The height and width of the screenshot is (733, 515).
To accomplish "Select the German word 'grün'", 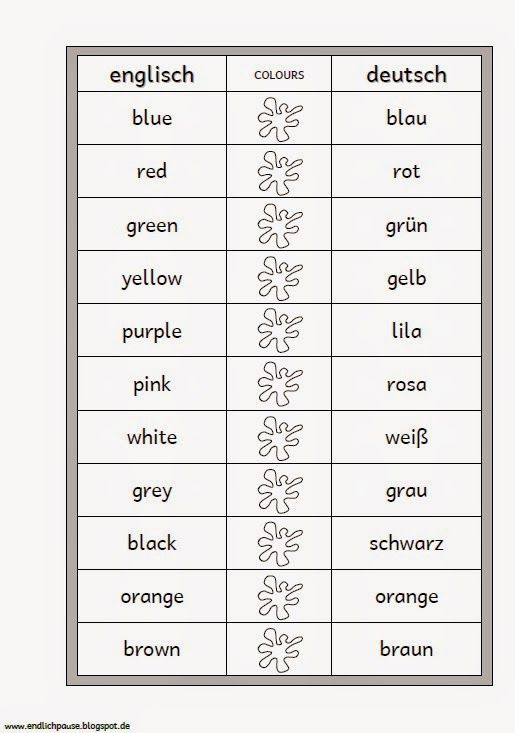I will pos(406,226).
